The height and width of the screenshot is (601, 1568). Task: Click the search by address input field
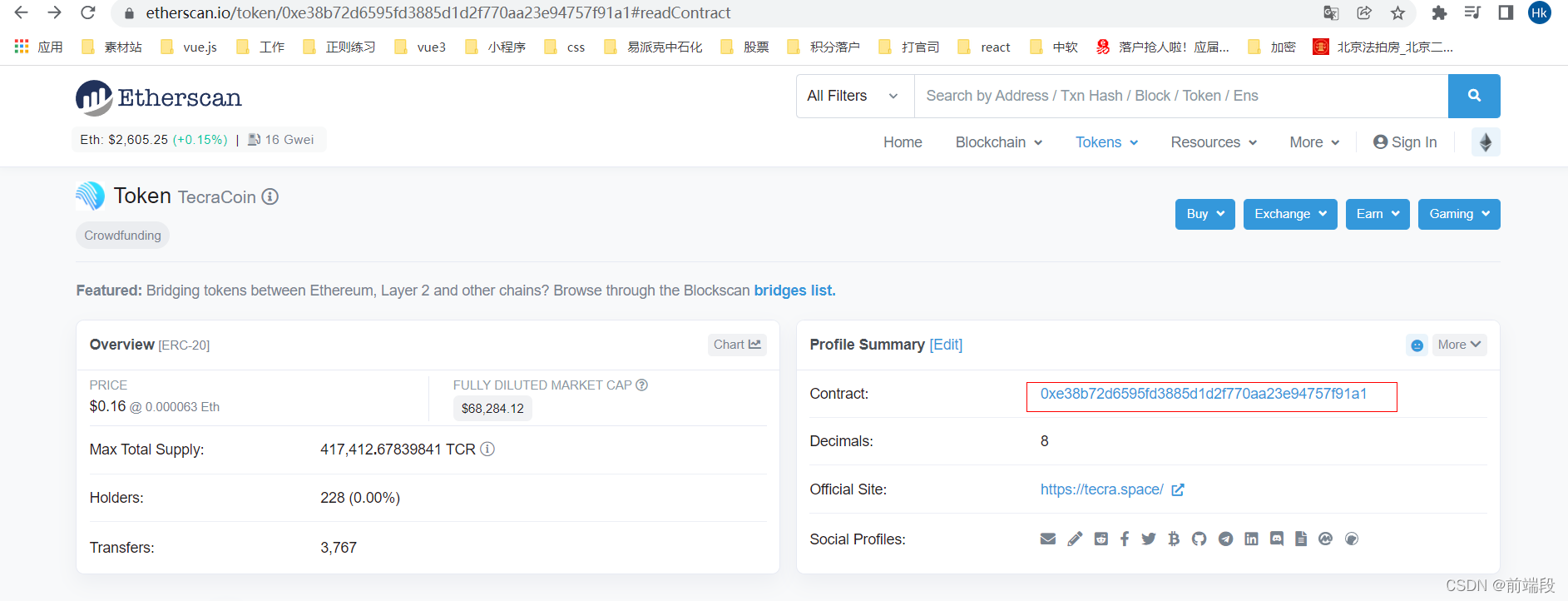coord(1181,96)
